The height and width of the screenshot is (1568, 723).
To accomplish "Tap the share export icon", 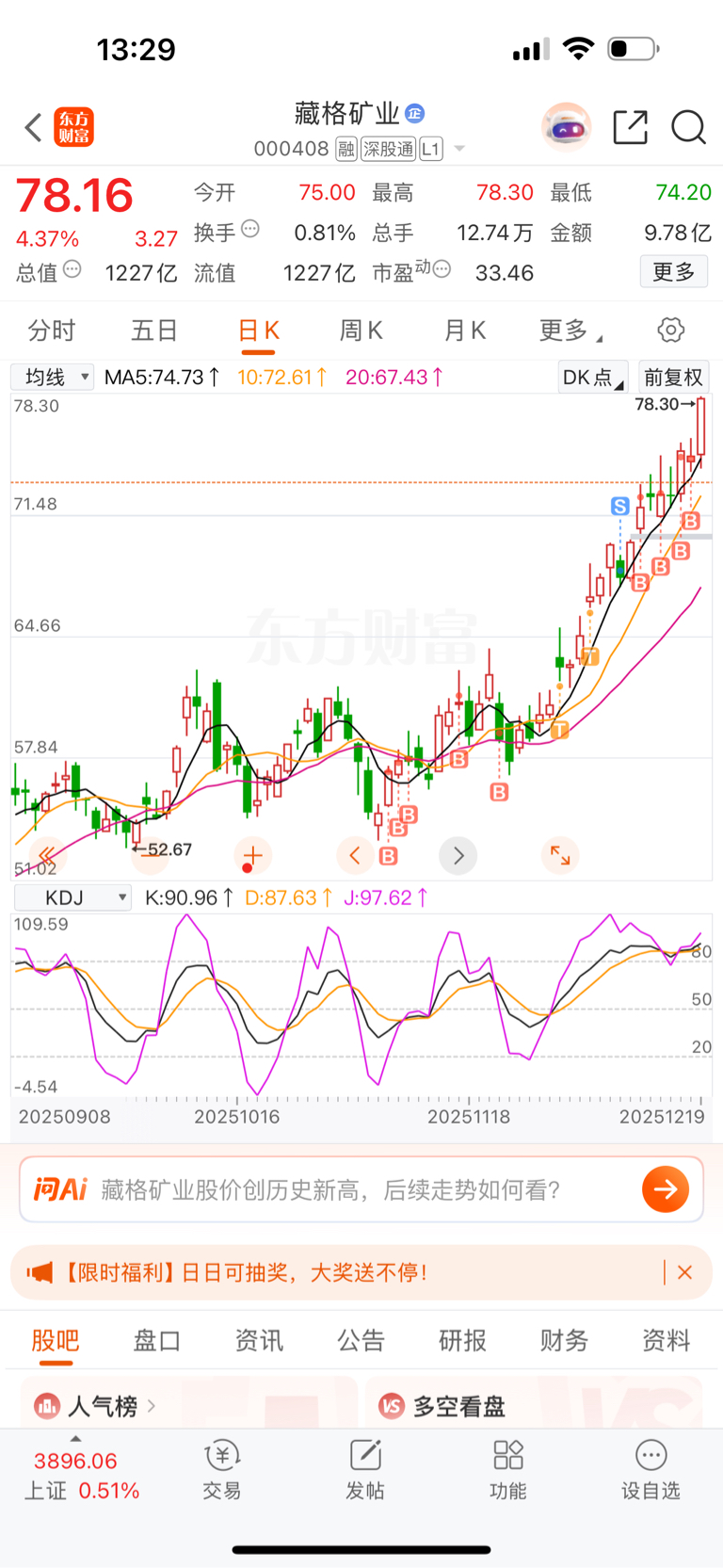I will coord(630,127).
